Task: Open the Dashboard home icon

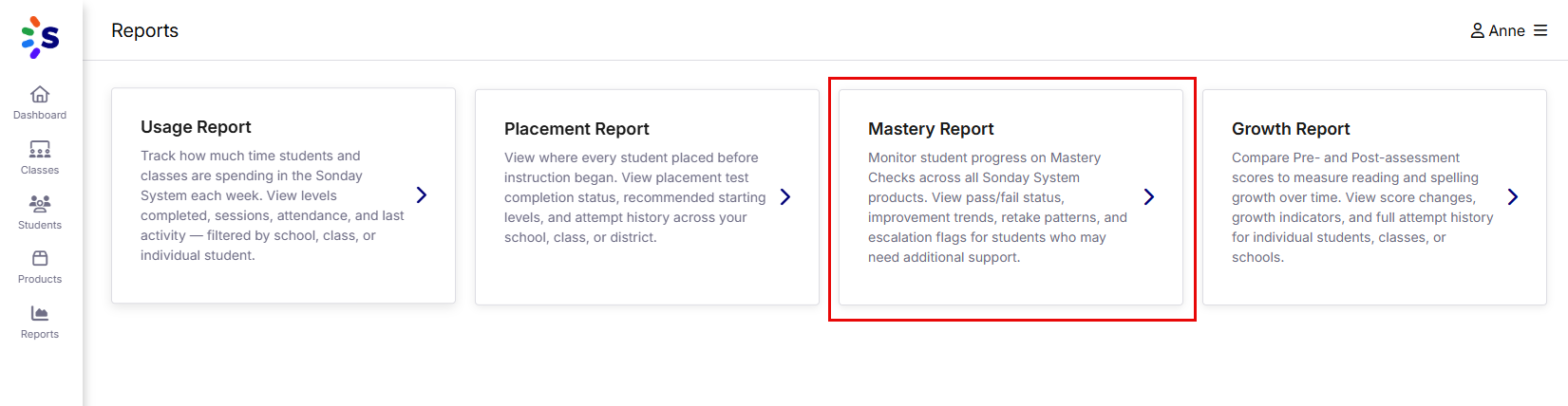Action: (x=40, y=94)
